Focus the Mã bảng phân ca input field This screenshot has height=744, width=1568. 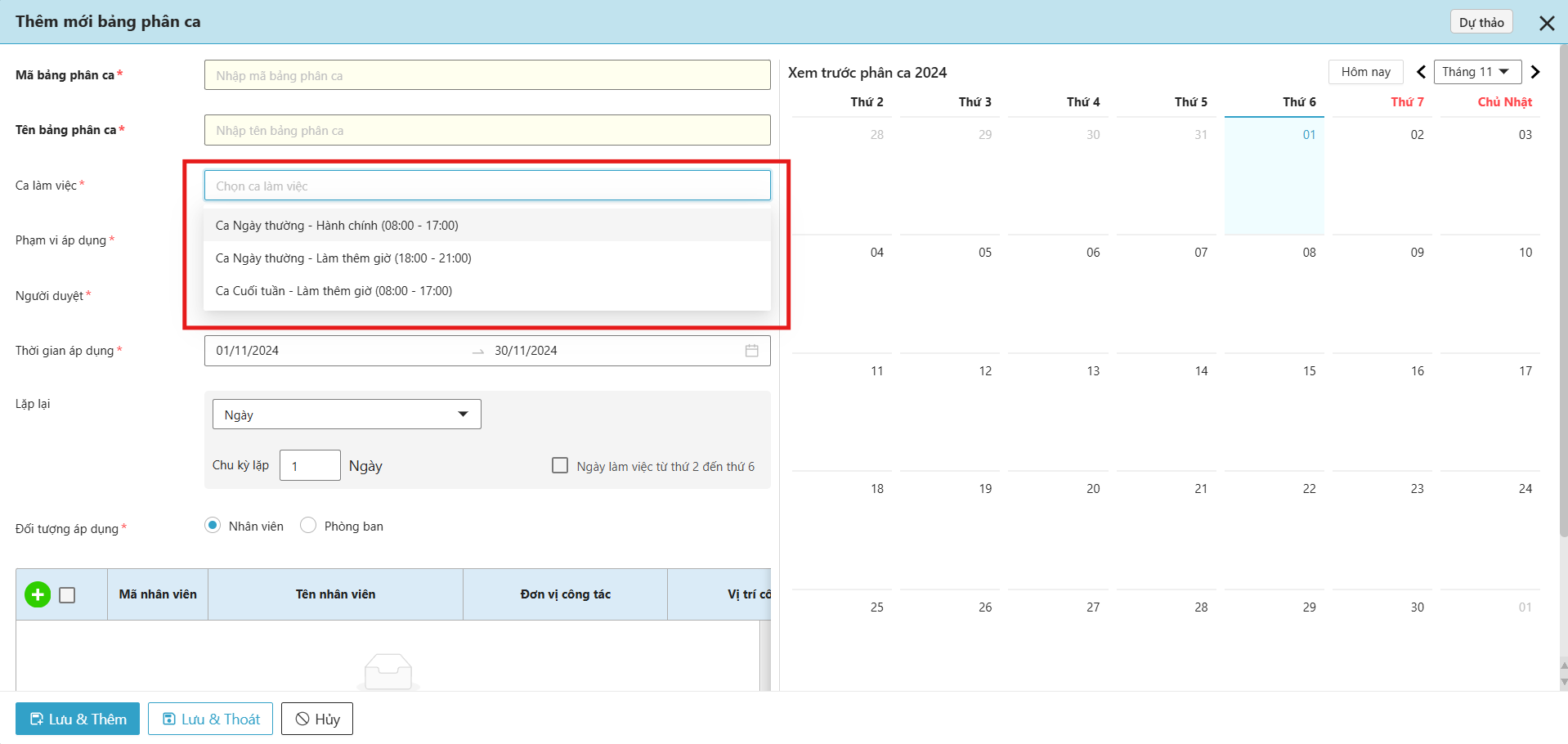(x=486, y=75)
